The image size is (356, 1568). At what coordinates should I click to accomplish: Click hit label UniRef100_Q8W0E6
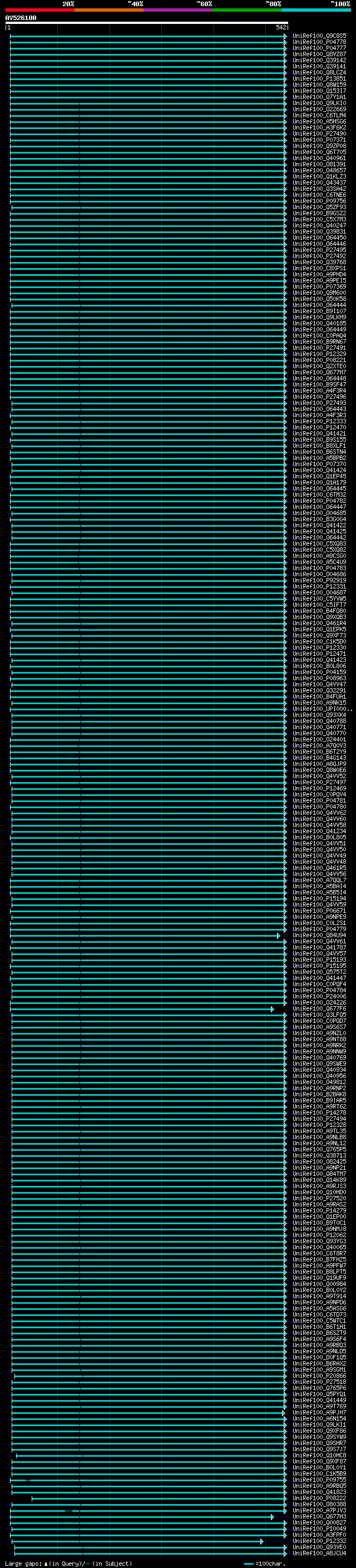(319, 770)
